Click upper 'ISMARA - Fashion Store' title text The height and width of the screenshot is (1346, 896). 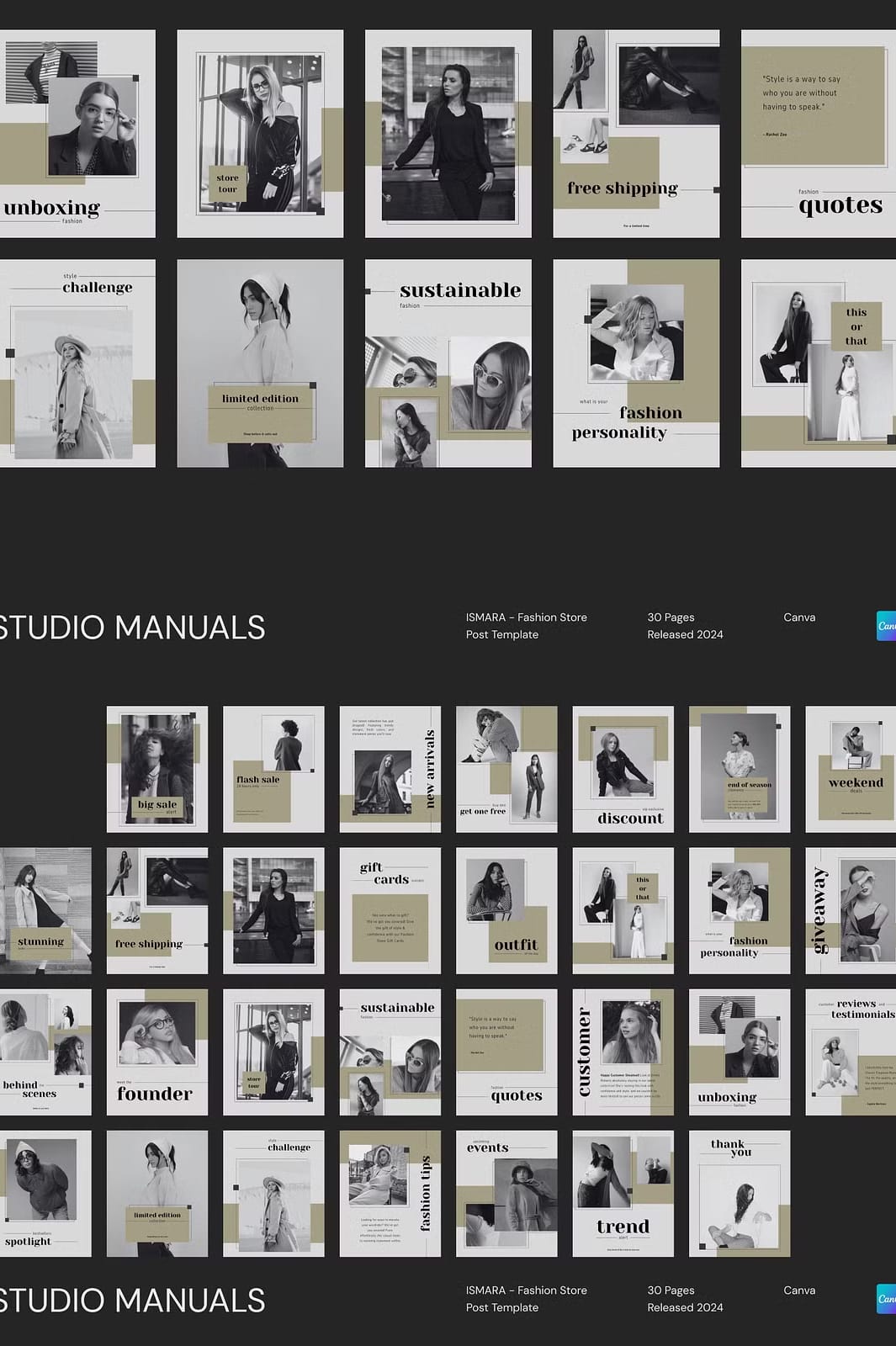click(527, 617)
